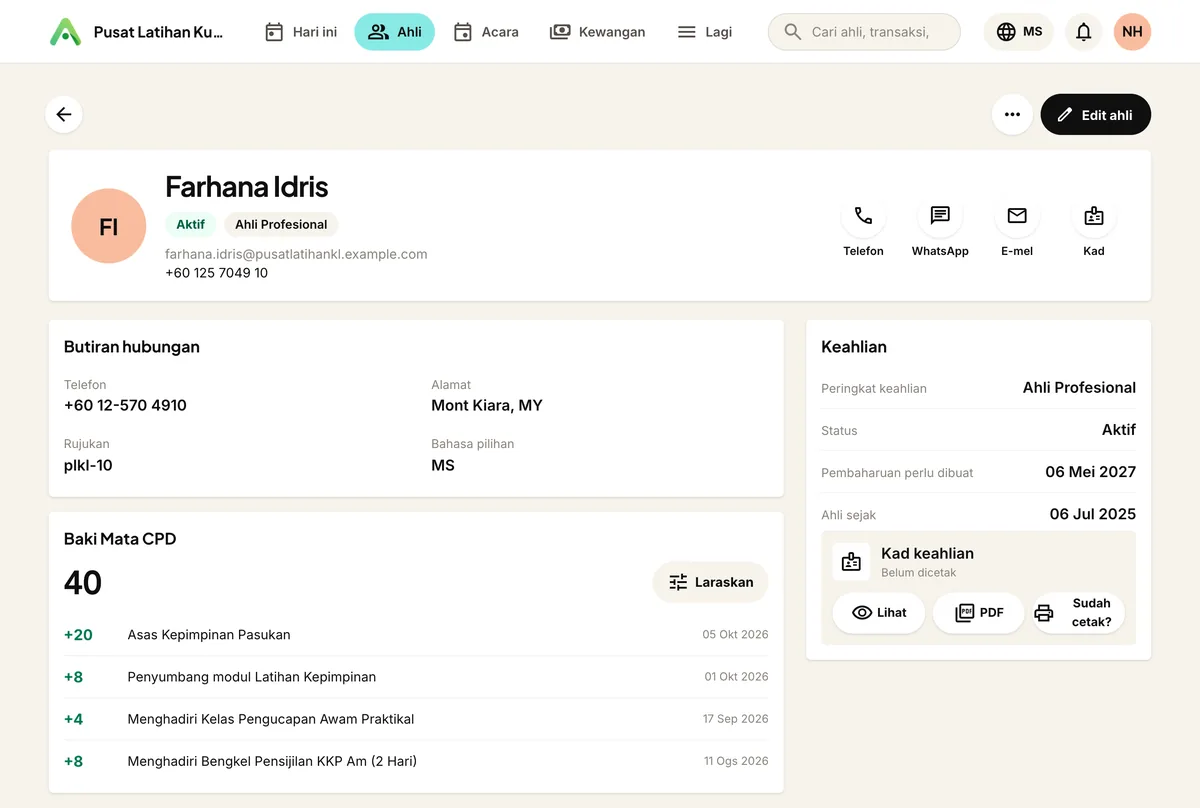
Task: Click the Farhana Idris name heading
Action: [246, 187]
